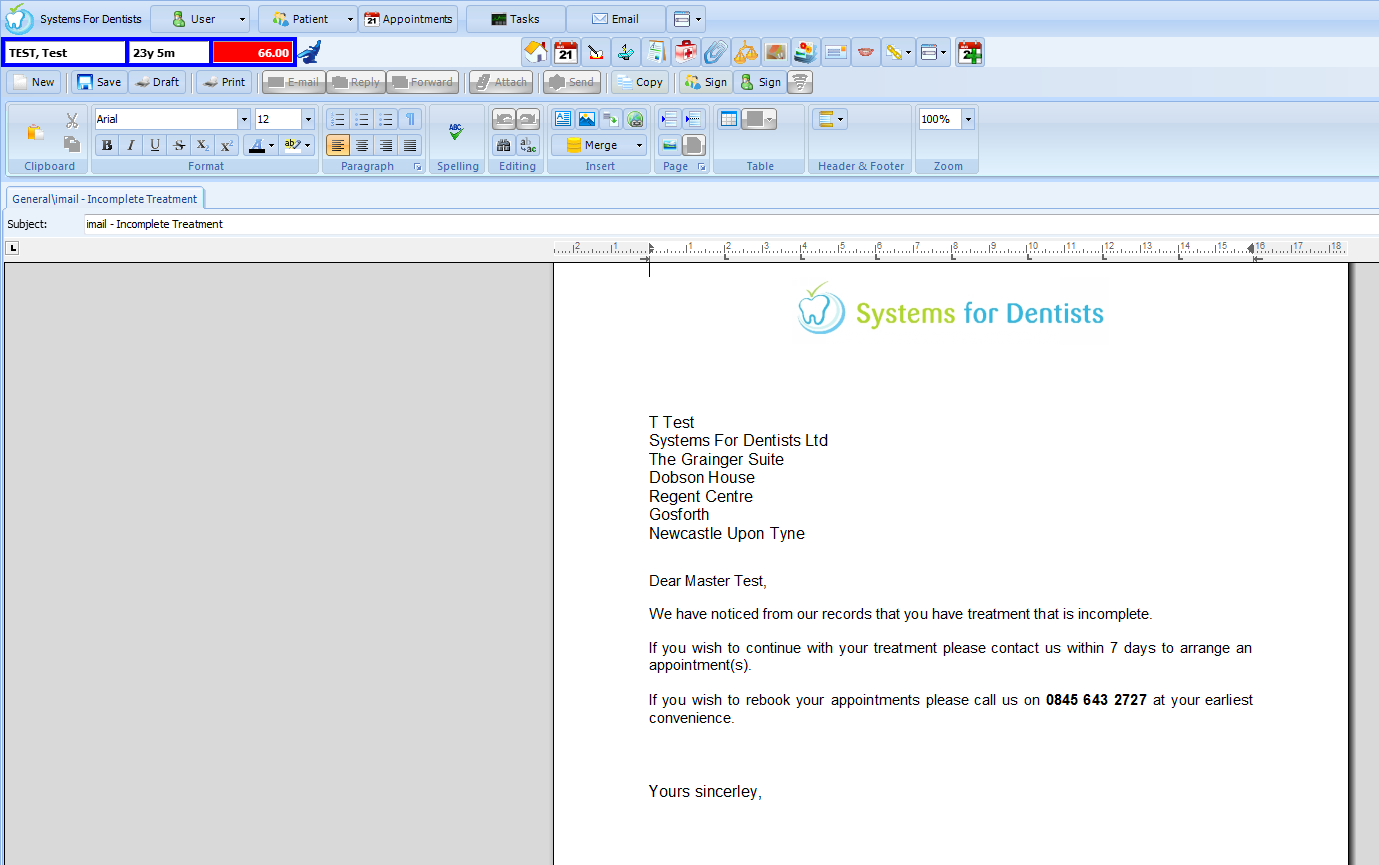The height and width of the screenshot is (865, 1379).
Task: Open the paperclip attachments icon
Action: (x=716, y=52)
